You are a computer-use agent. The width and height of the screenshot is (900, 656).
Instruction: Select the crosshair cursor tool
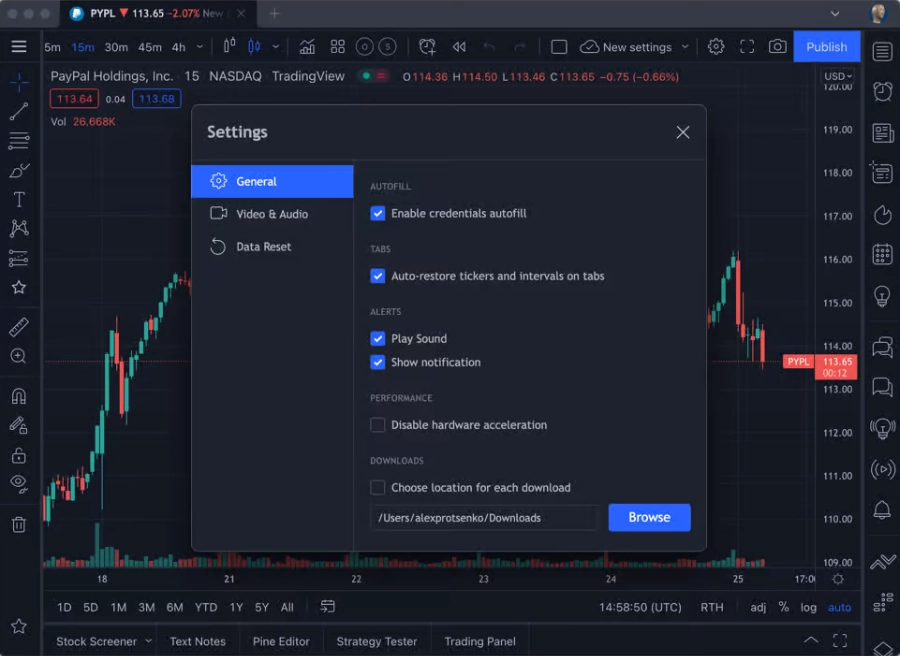coord(19,83)
